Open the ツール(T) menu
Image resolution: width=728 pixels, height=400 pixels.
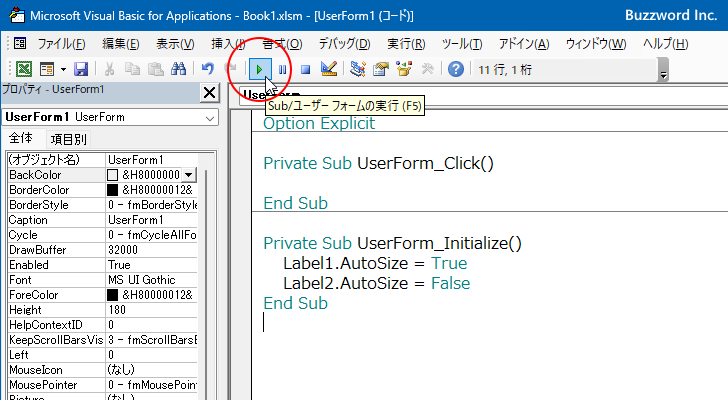[x=462, y=44]
